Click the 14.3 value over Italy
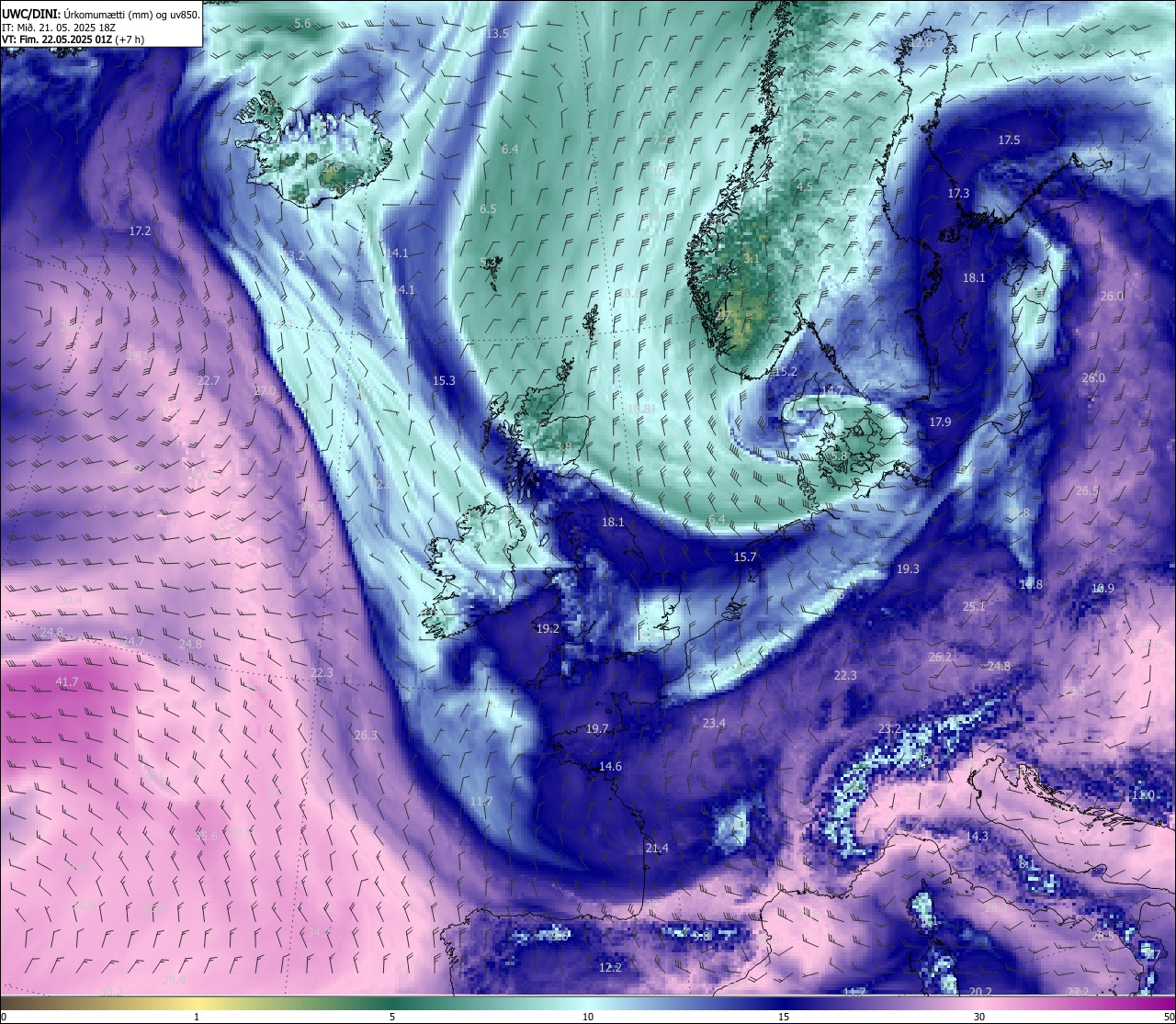 (x=978, y=837)
